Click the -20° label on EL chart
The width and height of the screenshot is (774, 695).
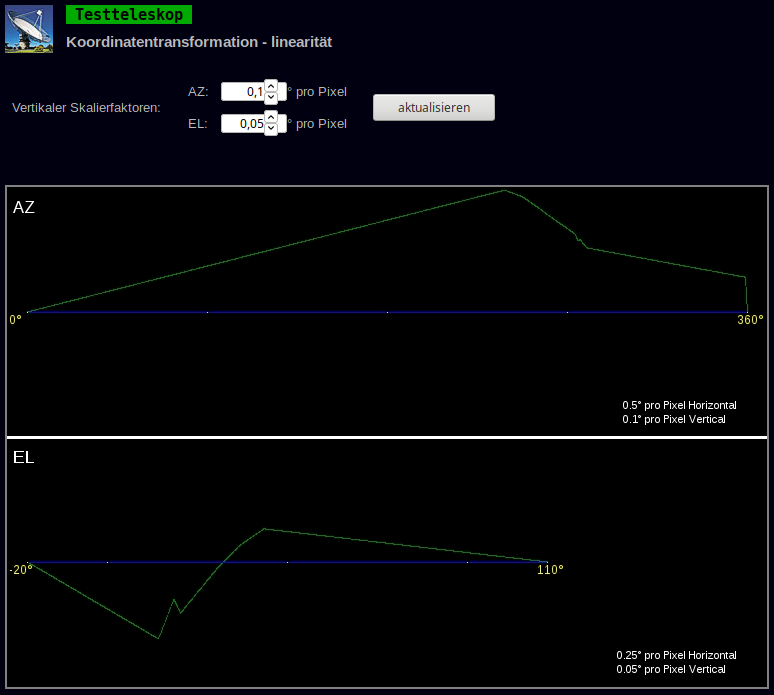click(x=21, y=570)
